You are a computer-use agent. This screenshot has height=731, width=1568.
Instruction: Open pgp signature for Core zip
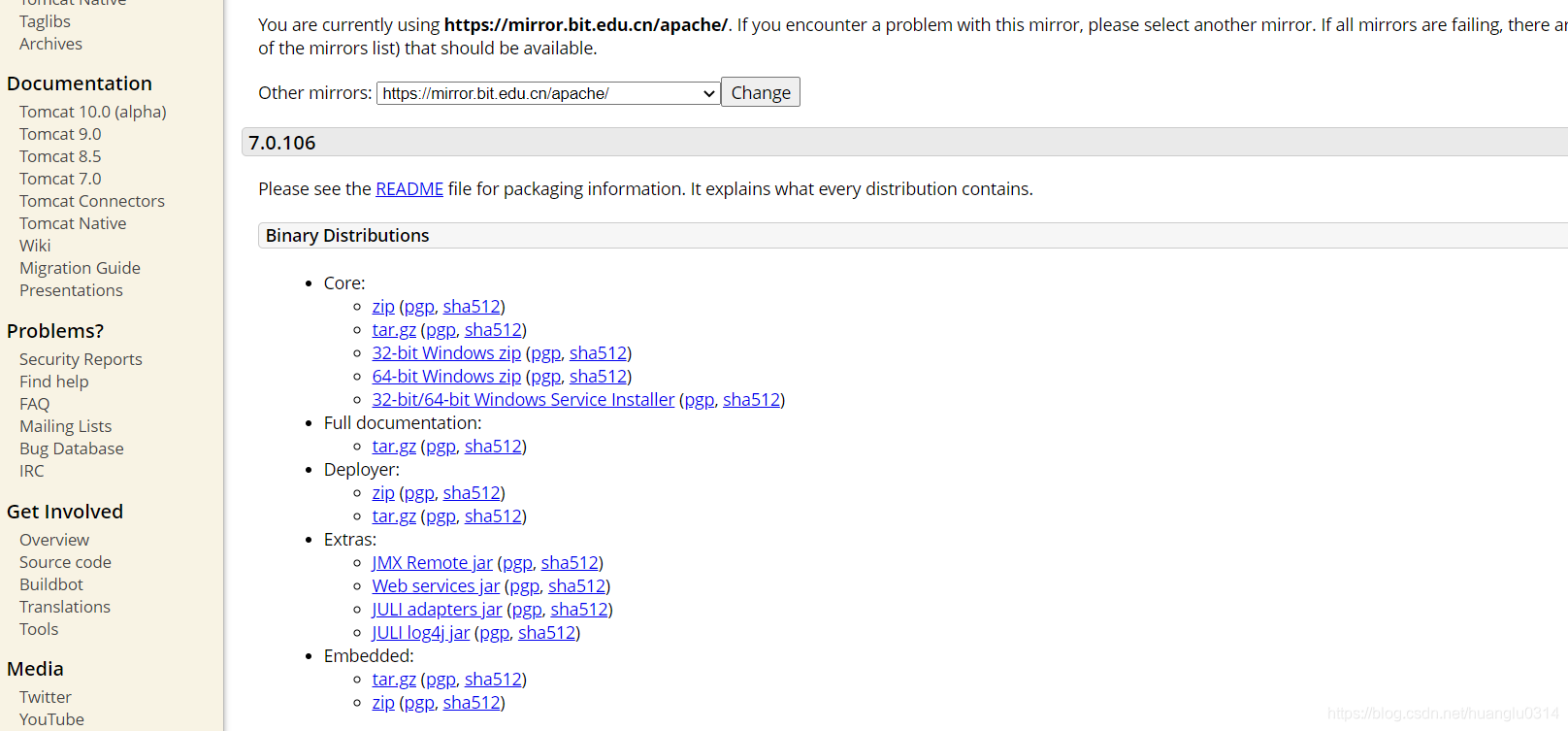pyautogui.click(x=419, y=306)
